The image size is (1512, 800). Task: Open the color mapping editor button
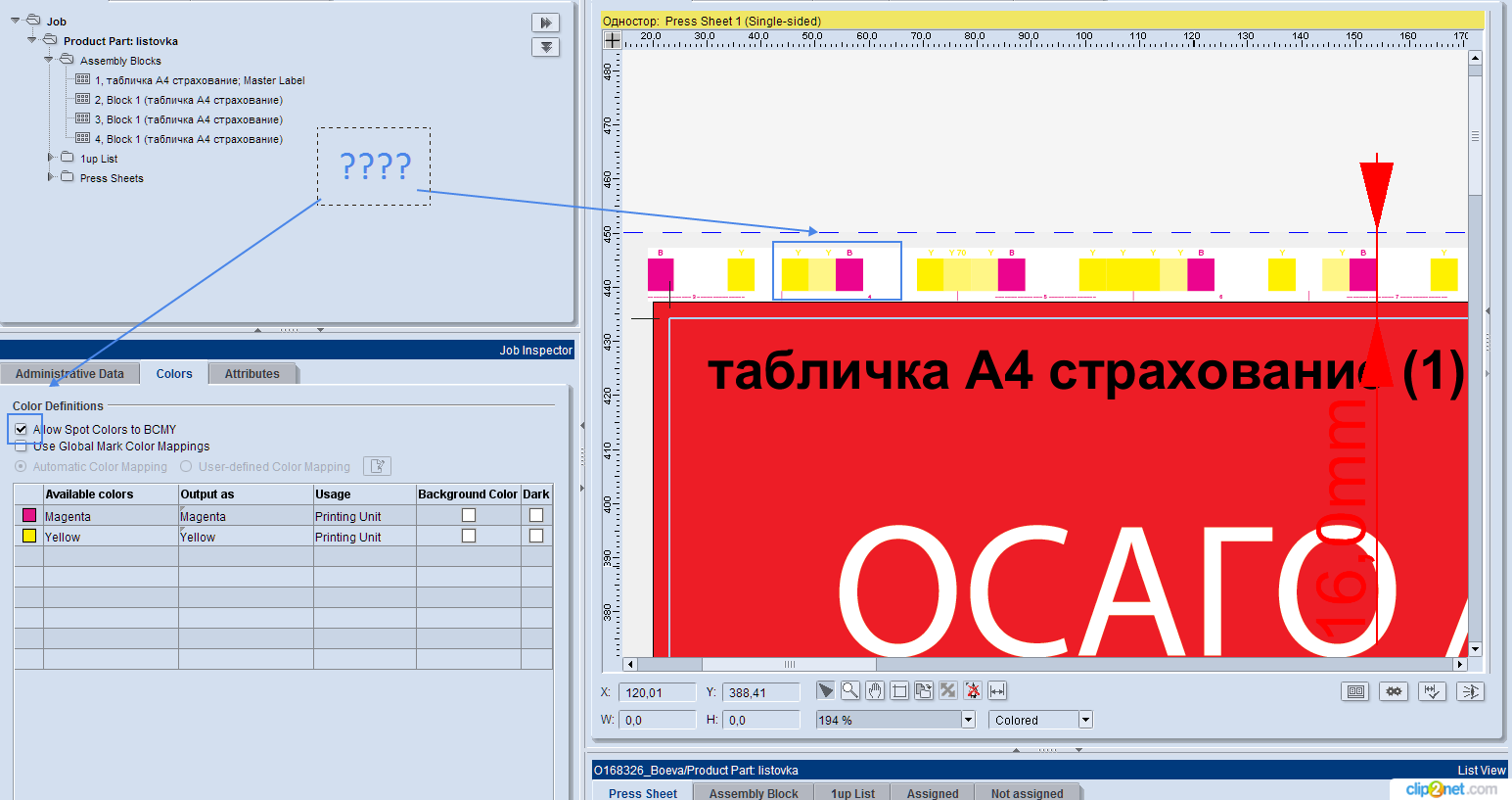(x=377, y=466)
